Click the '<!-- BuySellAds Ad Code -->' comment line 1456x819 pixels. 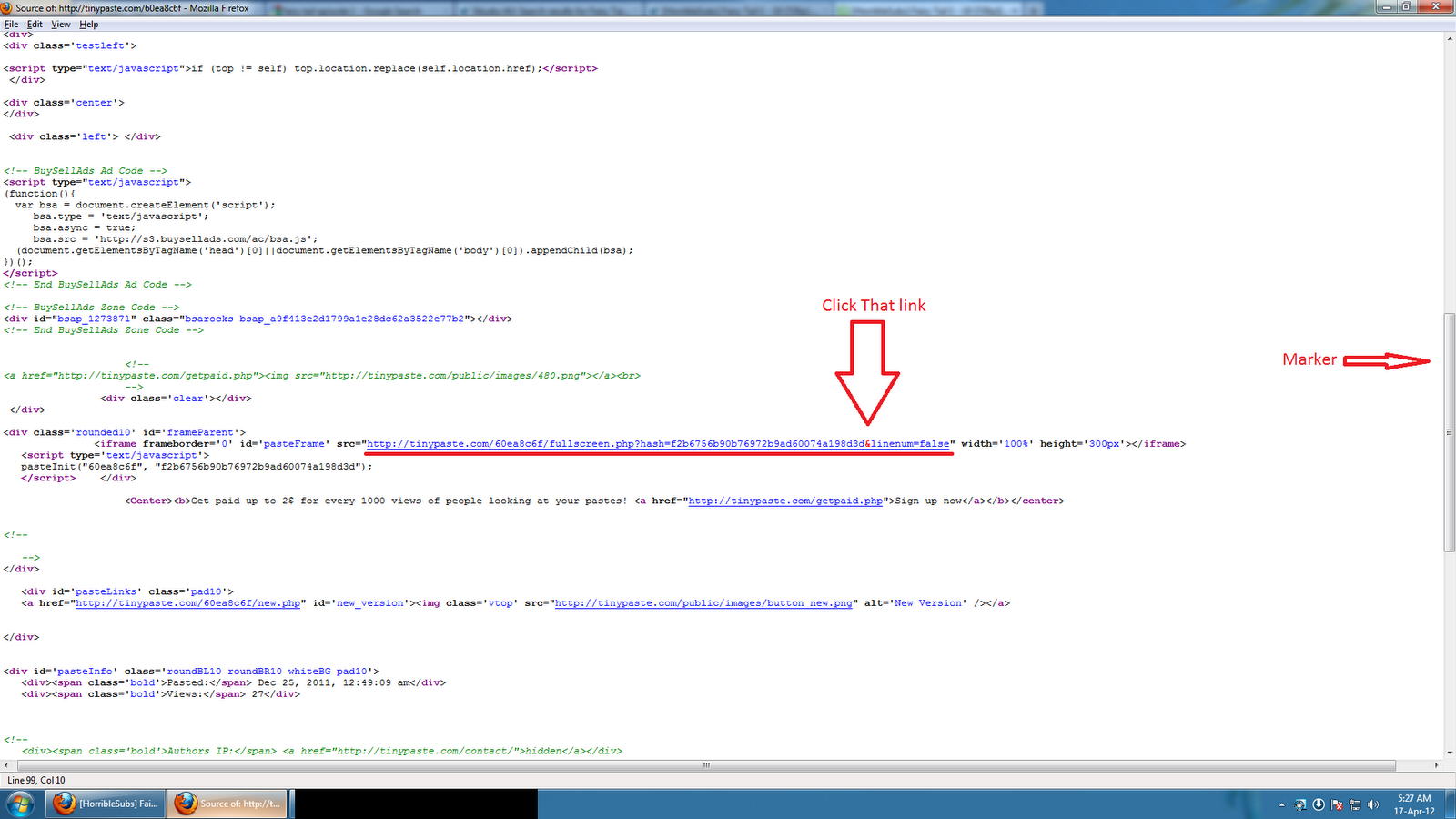point(86,171)
